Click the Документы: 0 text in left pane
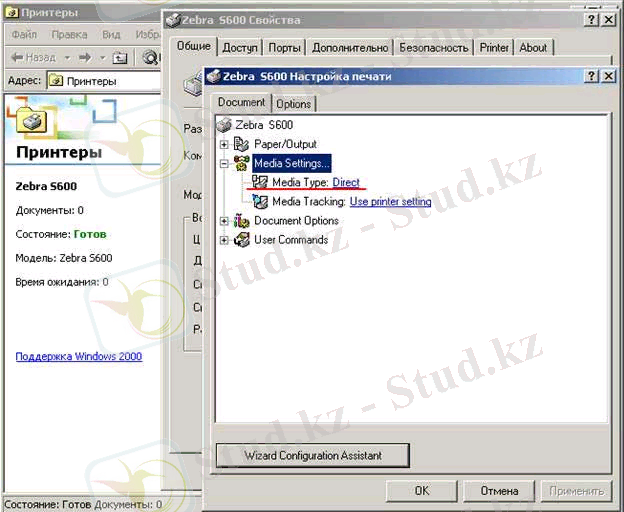 pyautogui.click(x=49, y=210)
